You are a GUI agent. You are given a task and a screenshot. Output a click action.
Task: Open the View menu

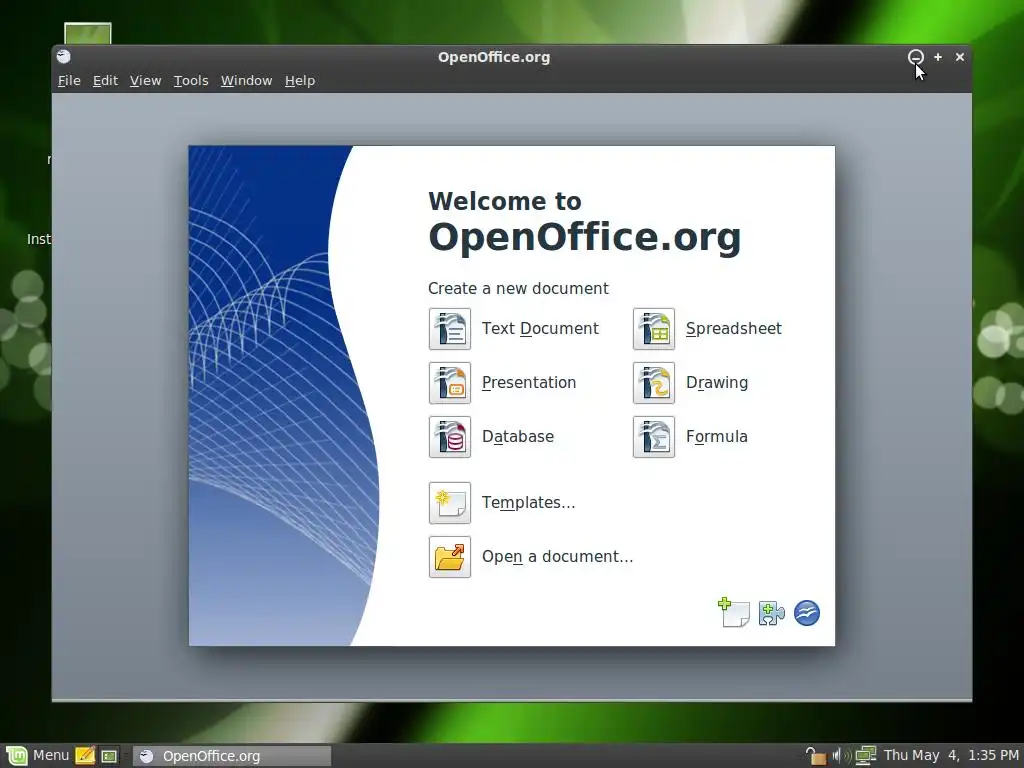tap(145, 80)
